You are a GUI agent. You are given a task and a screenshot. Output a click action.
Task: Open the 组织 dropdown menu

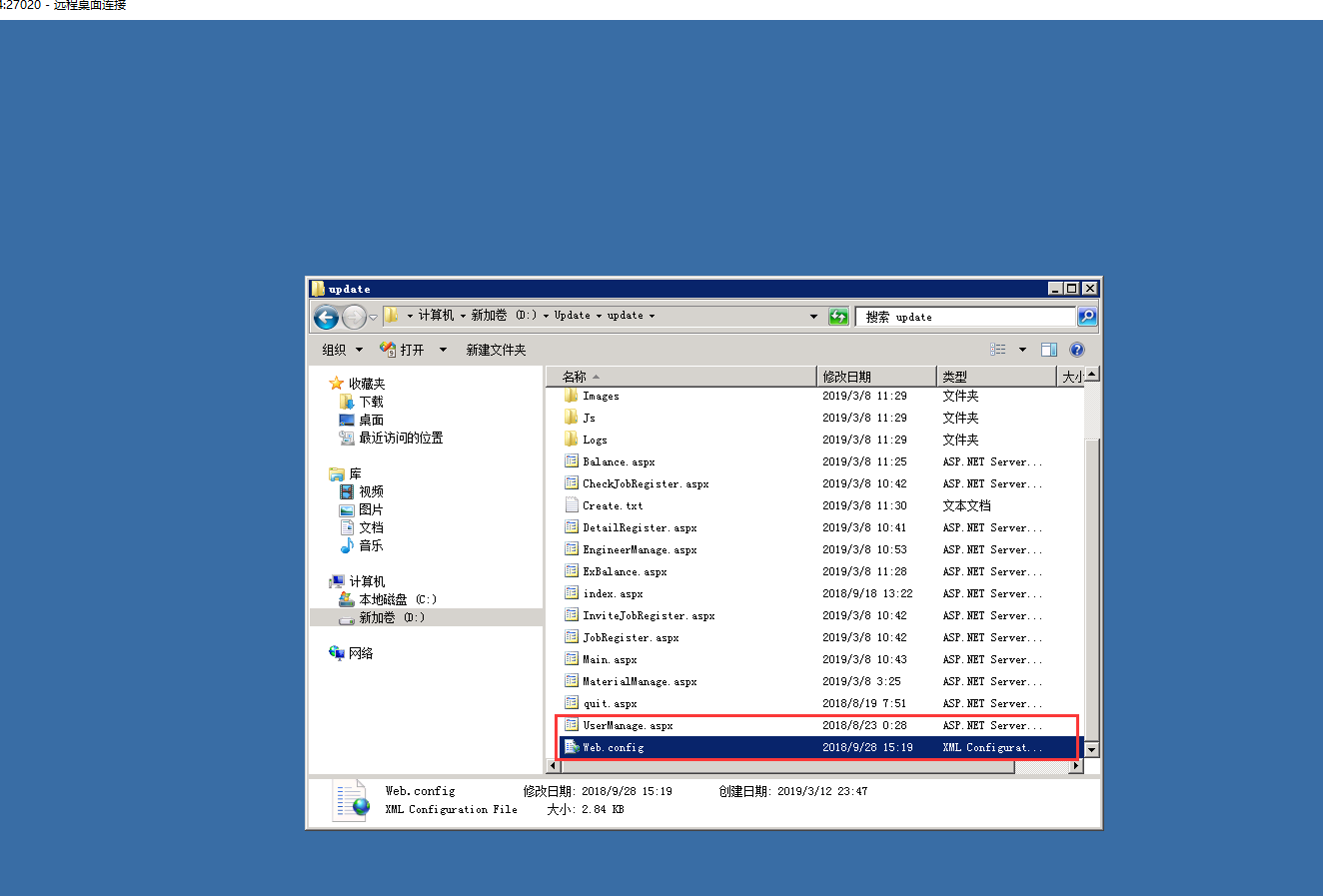click(x=342, y=350)
